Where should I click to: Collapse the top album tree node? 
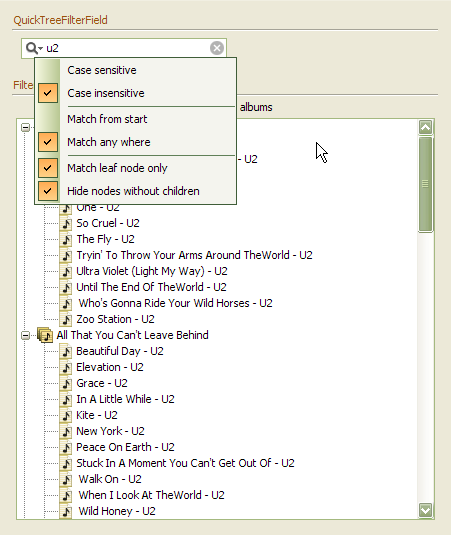tap(25, 127)
